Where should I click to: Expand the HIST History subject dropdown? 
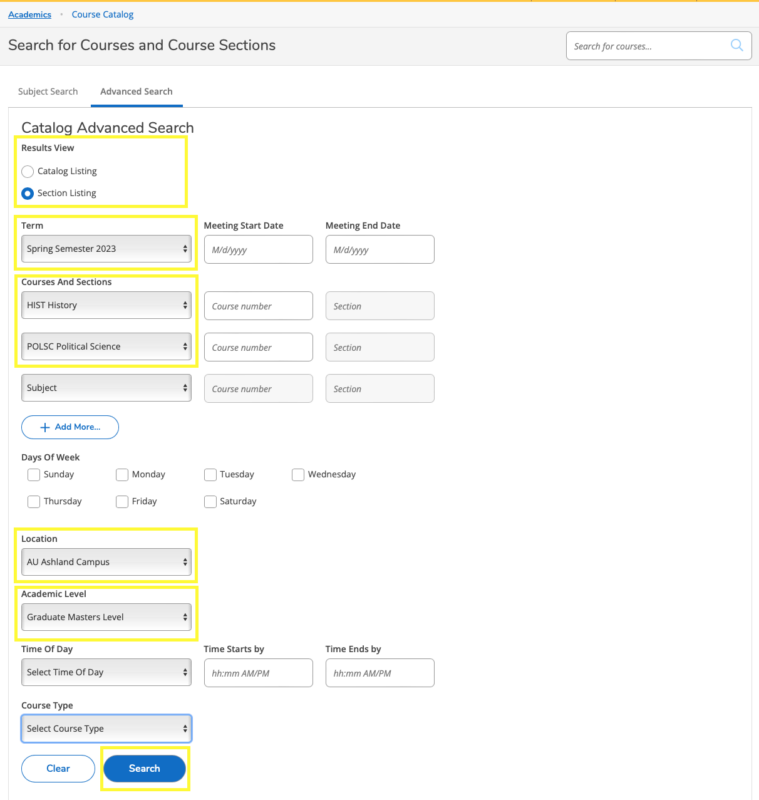(x=106, y=305)
